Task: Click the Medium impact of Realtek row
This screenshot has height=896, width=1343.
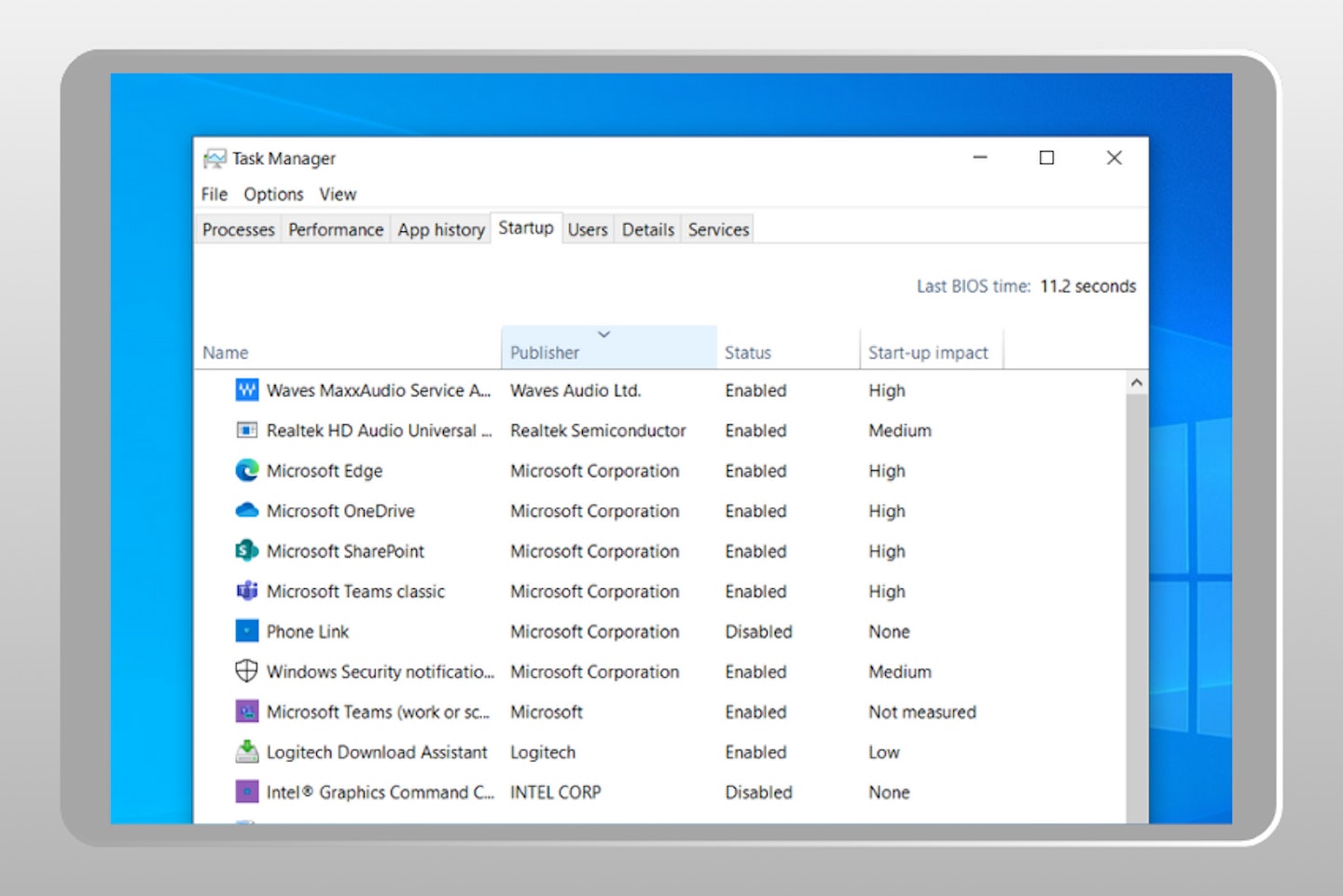Action: tap(900, 430)
